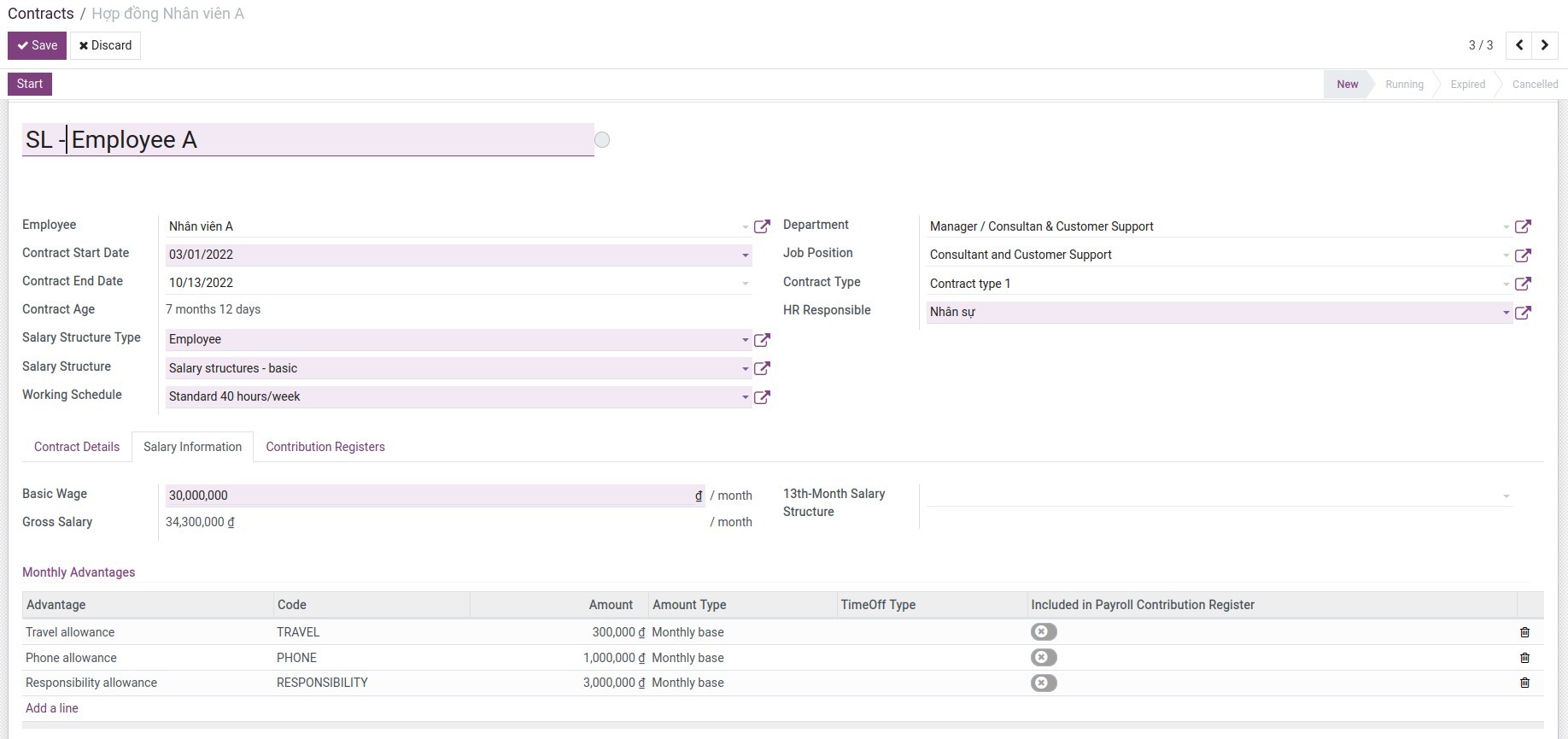This screenshot has height=739, width=1568.
Task: Delete the Travel allowance line
Action: click(1524, 632)
